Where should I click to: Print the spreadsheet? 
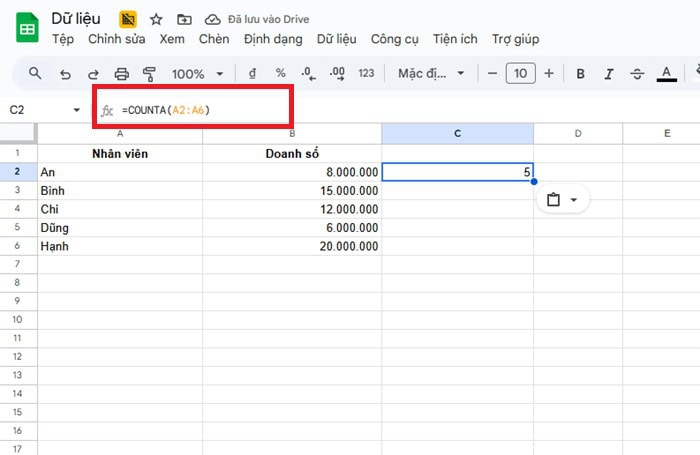click(x=121, y=74)
